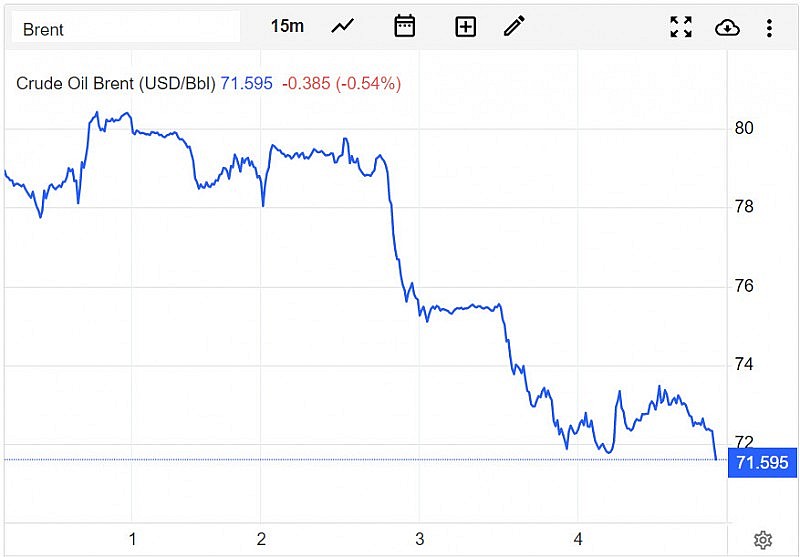Screen dimensions: 800x557
Task: Open chart settings gear icon
Action: click(x=763, y=540)
